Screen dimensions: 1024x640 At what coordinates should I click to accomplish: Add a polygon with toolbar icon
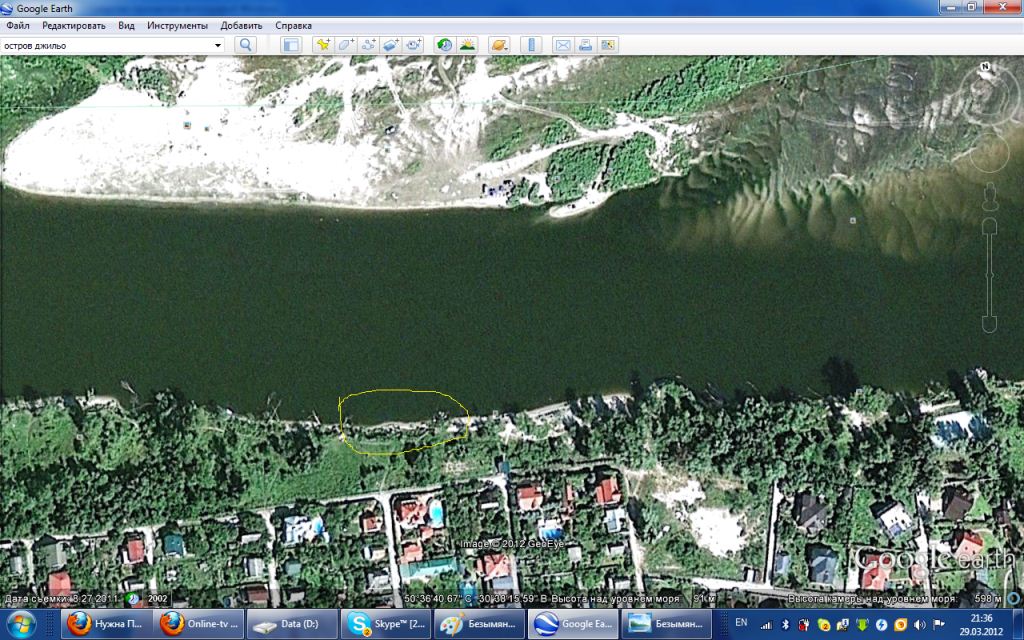[x=346, y=45]
